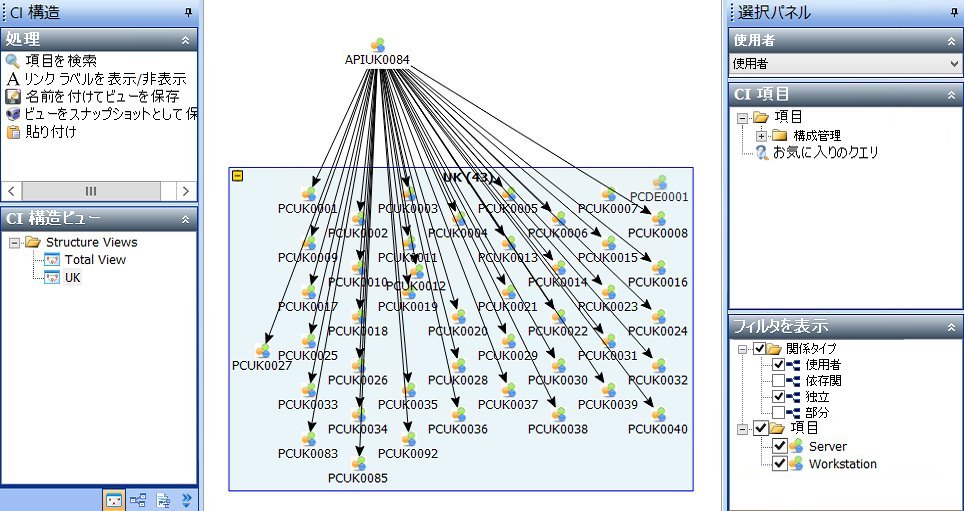Viewport: 964px width, 511px height.
Task: Click the 処理 scrollbar left arrow
Action: tap(11, 191)
